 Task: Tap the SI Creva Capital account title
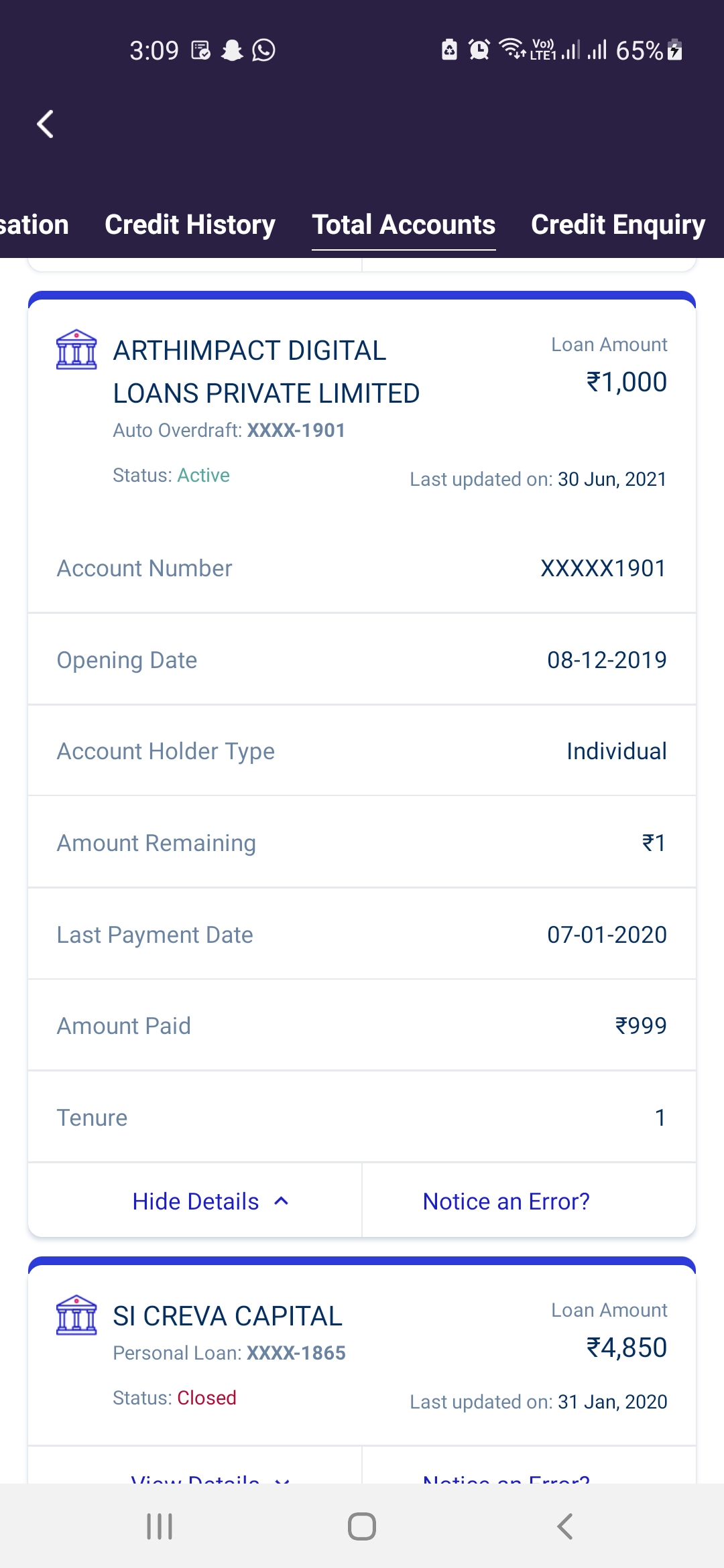pos(227,1316)
